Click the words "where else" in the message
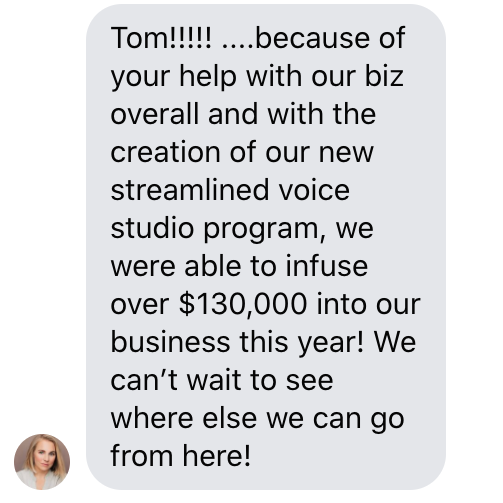This screenshot has width=503, height=503. (x=184, y=418)
